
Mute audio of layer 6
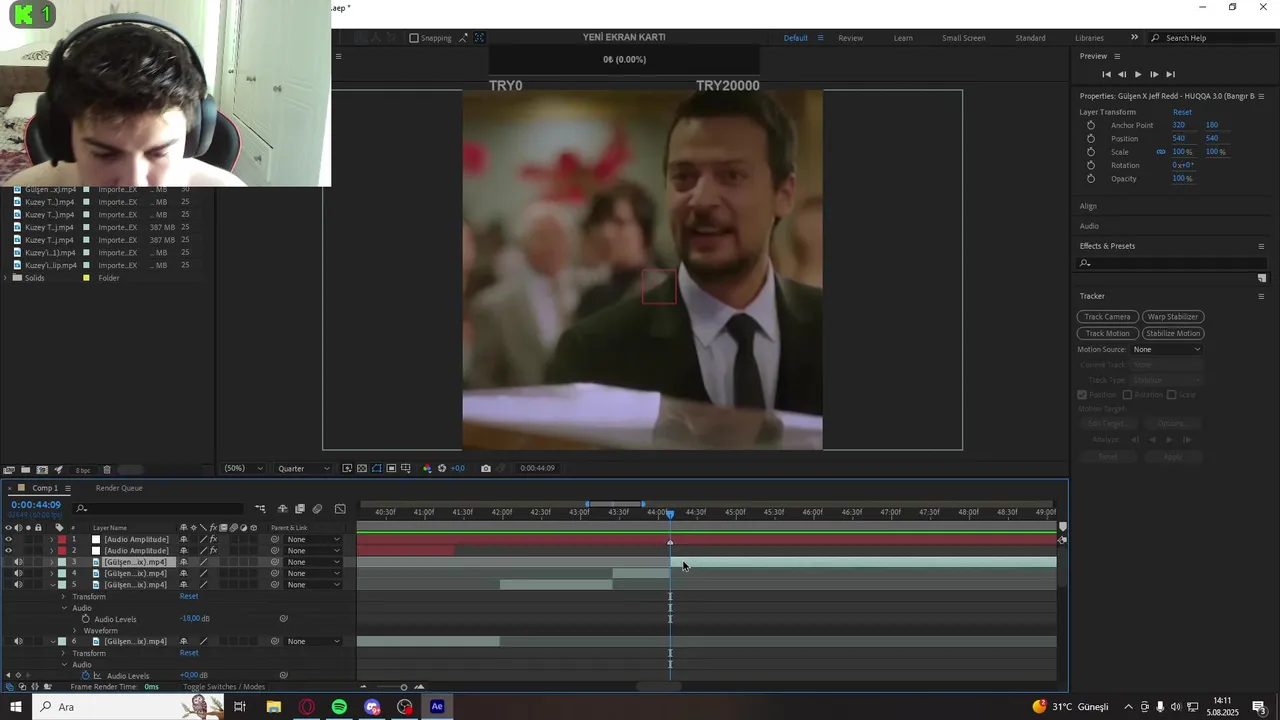18,642
